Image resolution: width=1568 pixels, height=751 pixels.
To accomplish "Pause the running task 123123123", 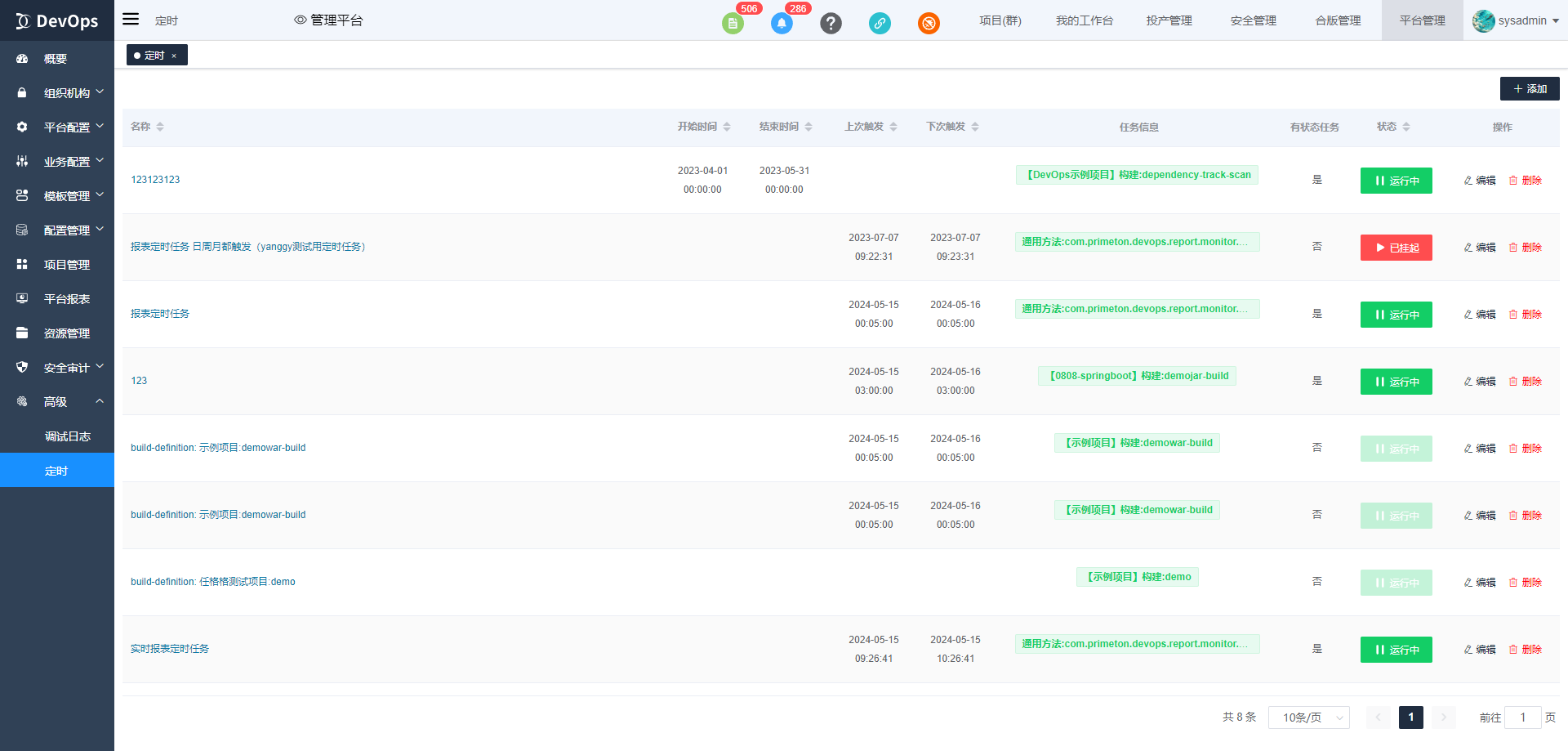I will pos(1396,181).
